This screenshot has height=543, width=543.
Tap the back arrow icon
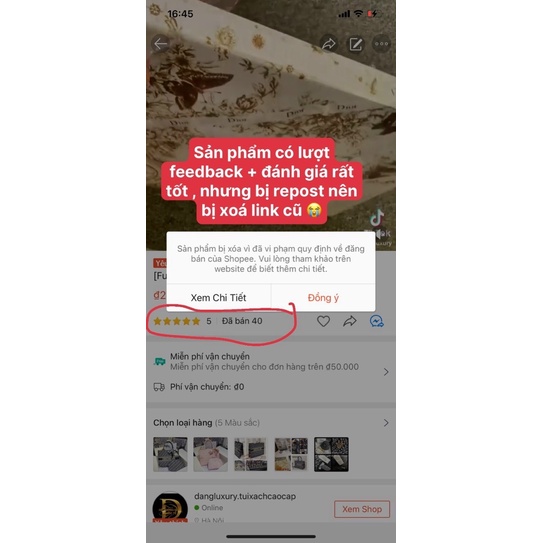(x=160, y=44)
